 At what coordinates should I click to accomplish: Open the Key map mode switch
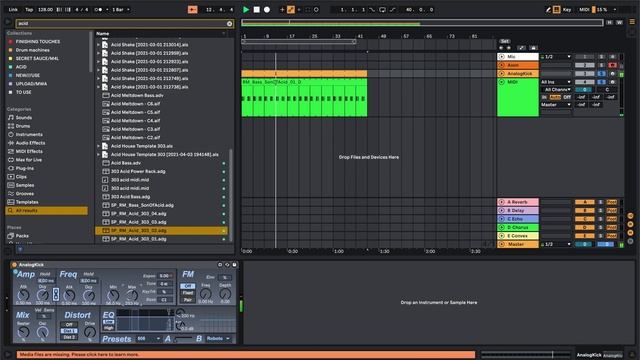tap(567, 9)
